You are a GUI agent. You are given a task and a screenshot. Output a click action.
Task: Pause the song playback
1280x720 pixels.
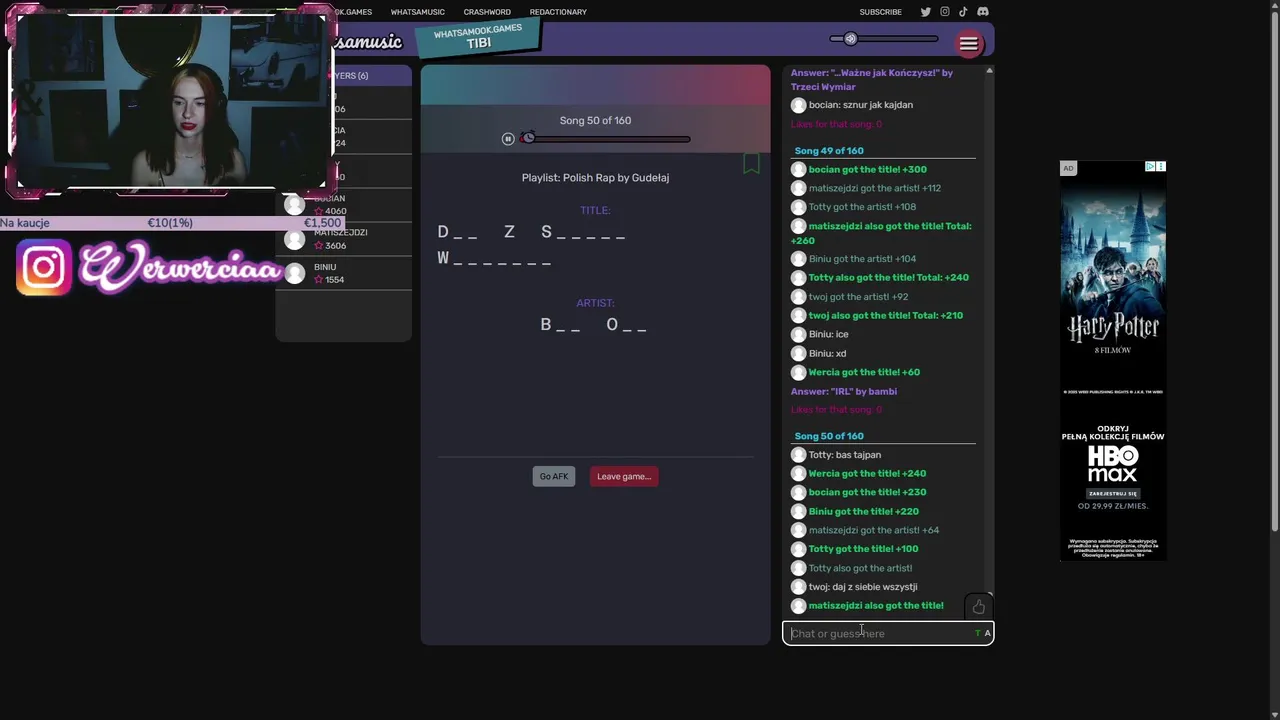pyautogui.click(x=508, y=139)
